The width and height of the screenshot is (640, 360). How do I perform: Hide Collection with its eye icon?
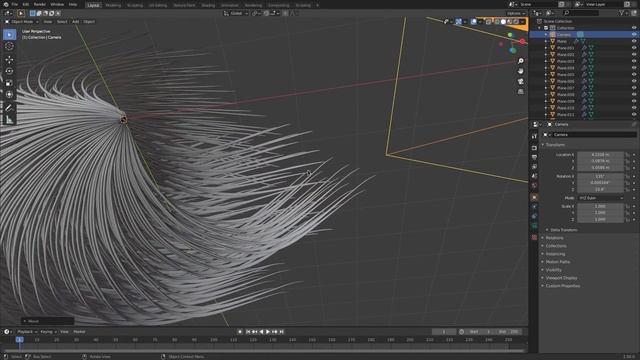(634, 28)
